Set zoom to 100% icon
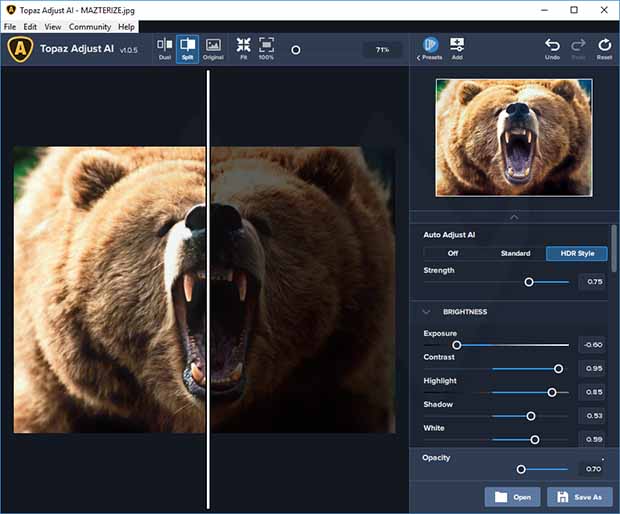620x514 pixels. coord(266,48)
